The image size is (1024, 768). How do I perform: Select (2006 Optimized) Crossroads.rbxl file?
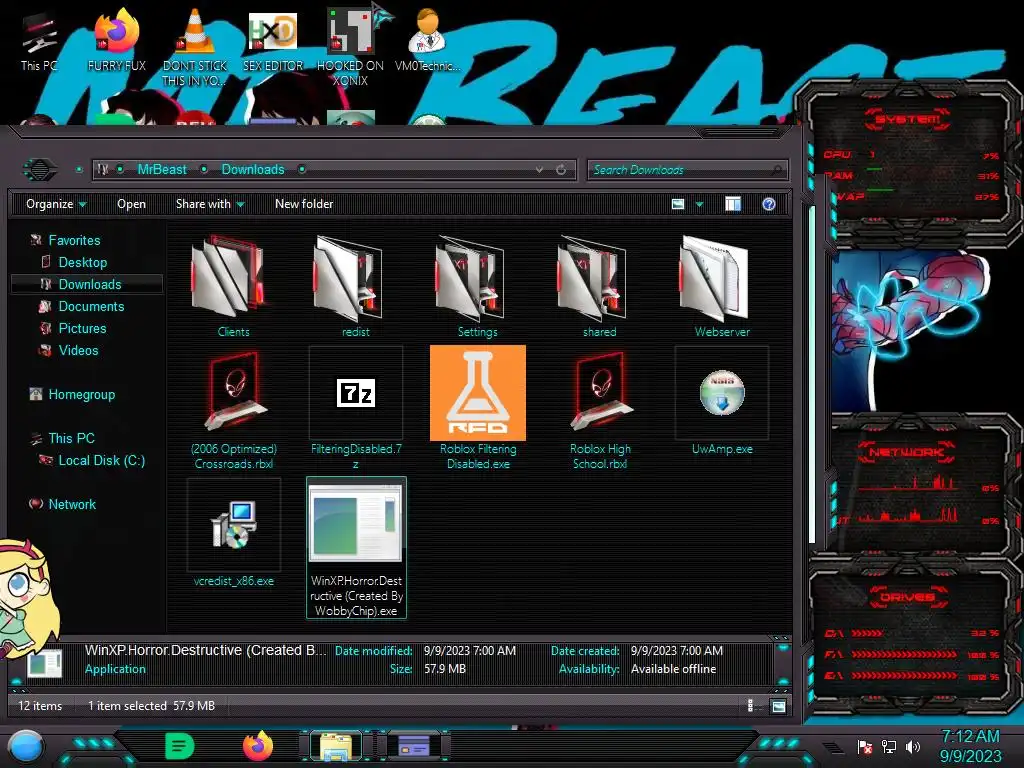(233, 408)
